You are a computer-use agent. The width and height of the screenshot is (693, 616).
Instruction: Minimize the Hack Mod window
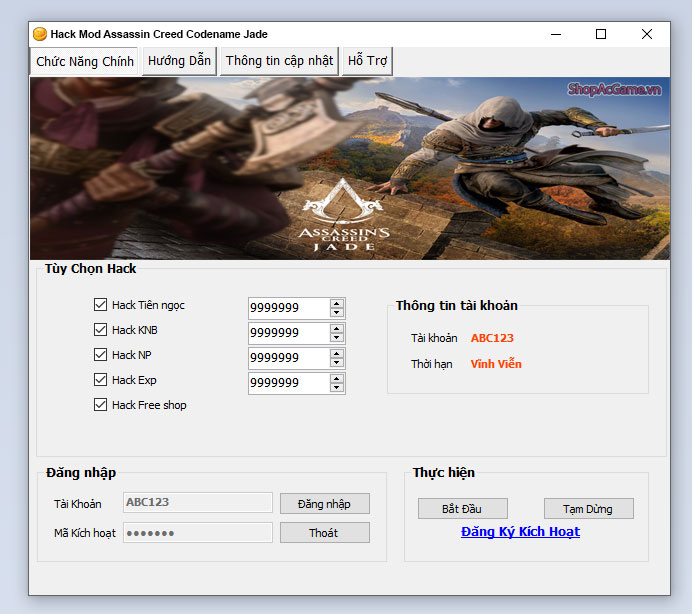pos(556,34)
